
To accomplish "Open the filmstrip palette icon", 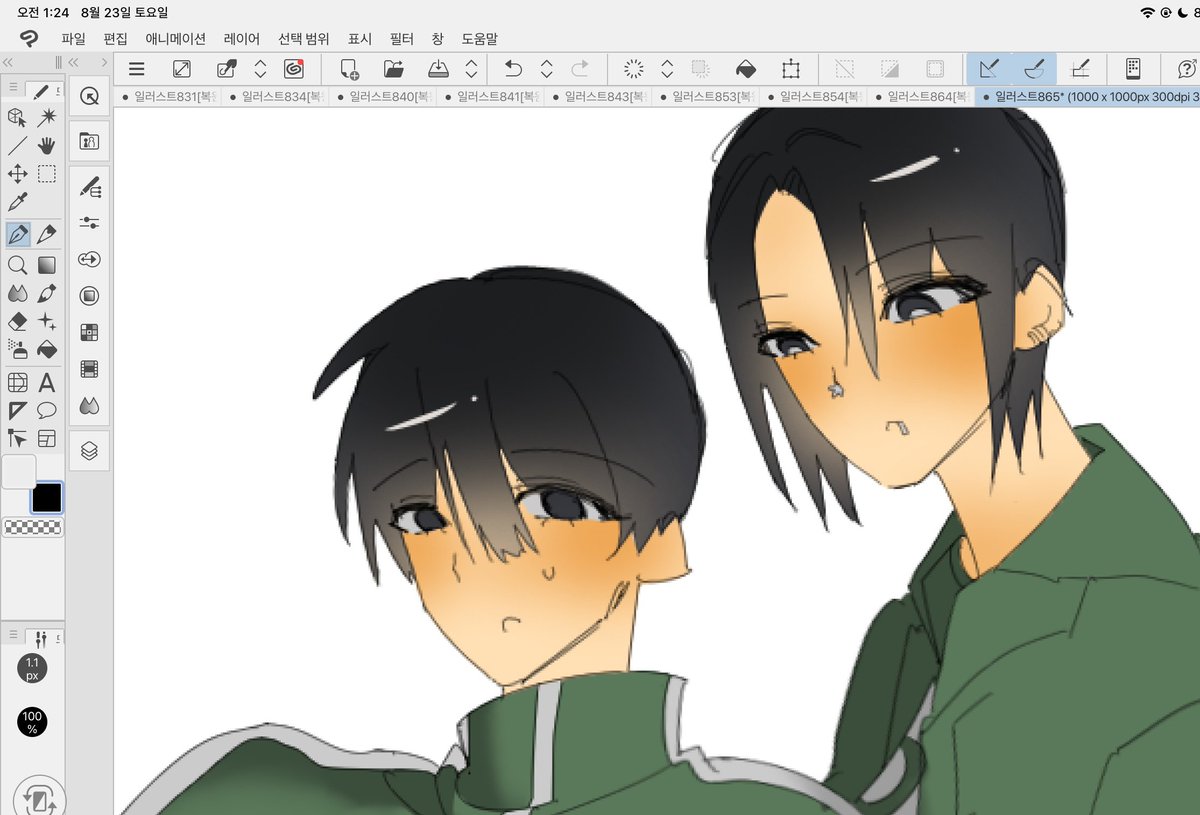I will (89, 369).
